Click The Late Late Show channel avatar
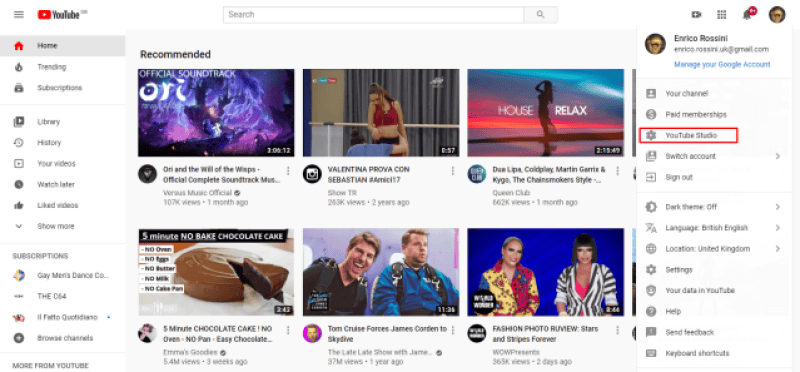 (x=312, y=333)
